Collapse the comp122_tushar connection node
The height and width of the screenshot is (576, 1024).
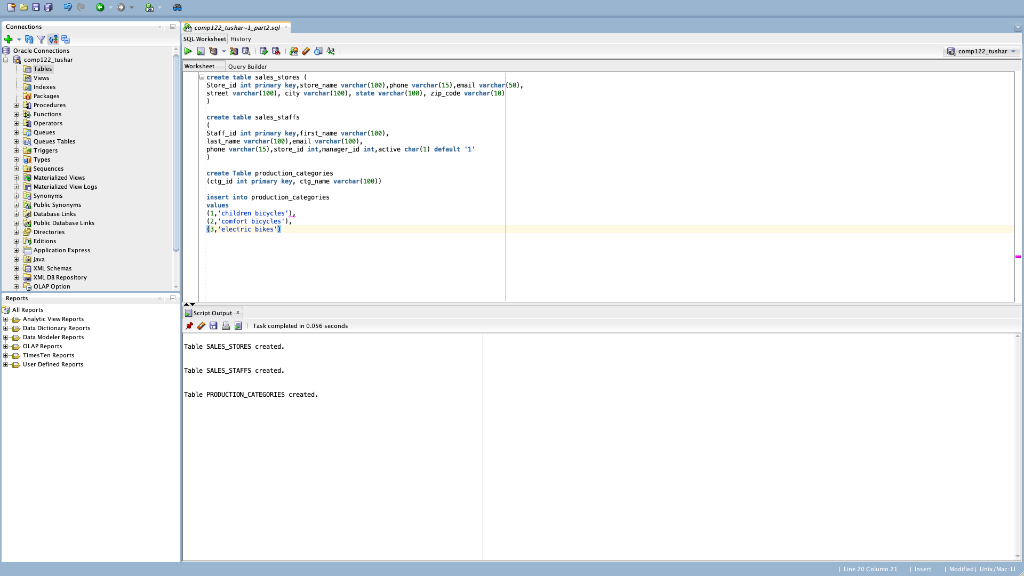click(6, 59)
